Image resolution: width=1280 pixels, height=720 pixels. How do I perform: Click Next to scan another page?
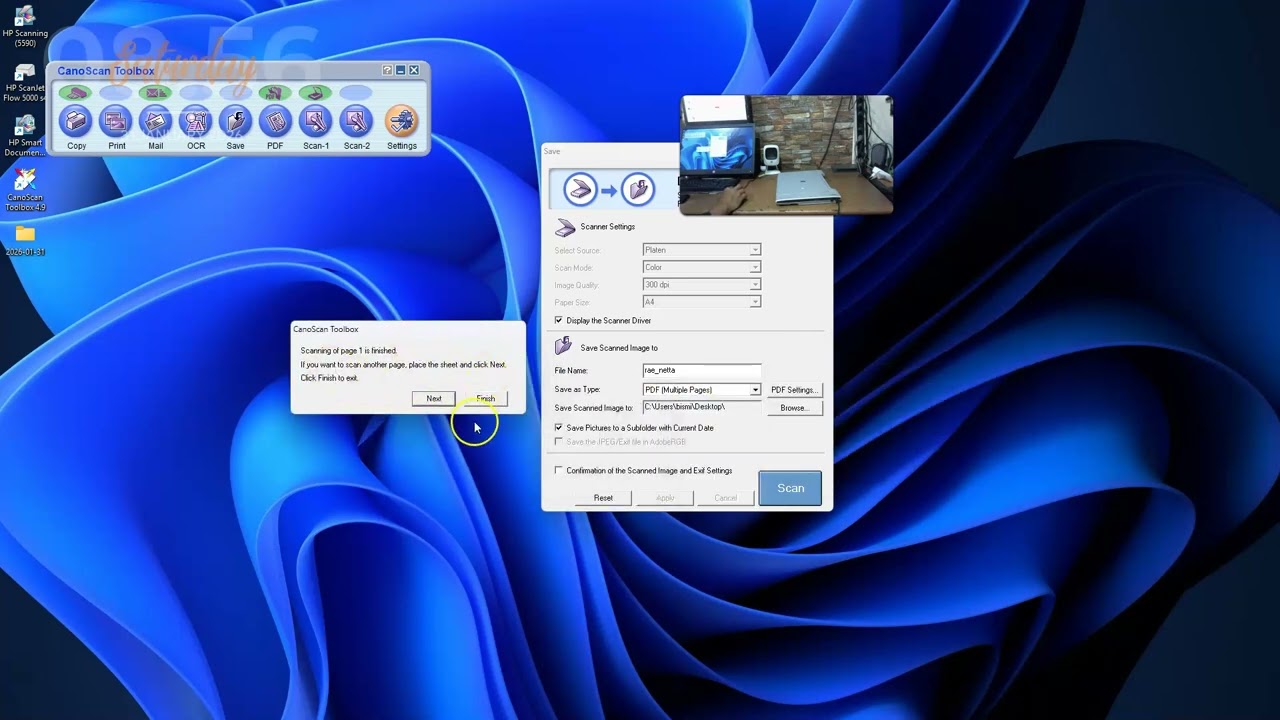[434, 399]
